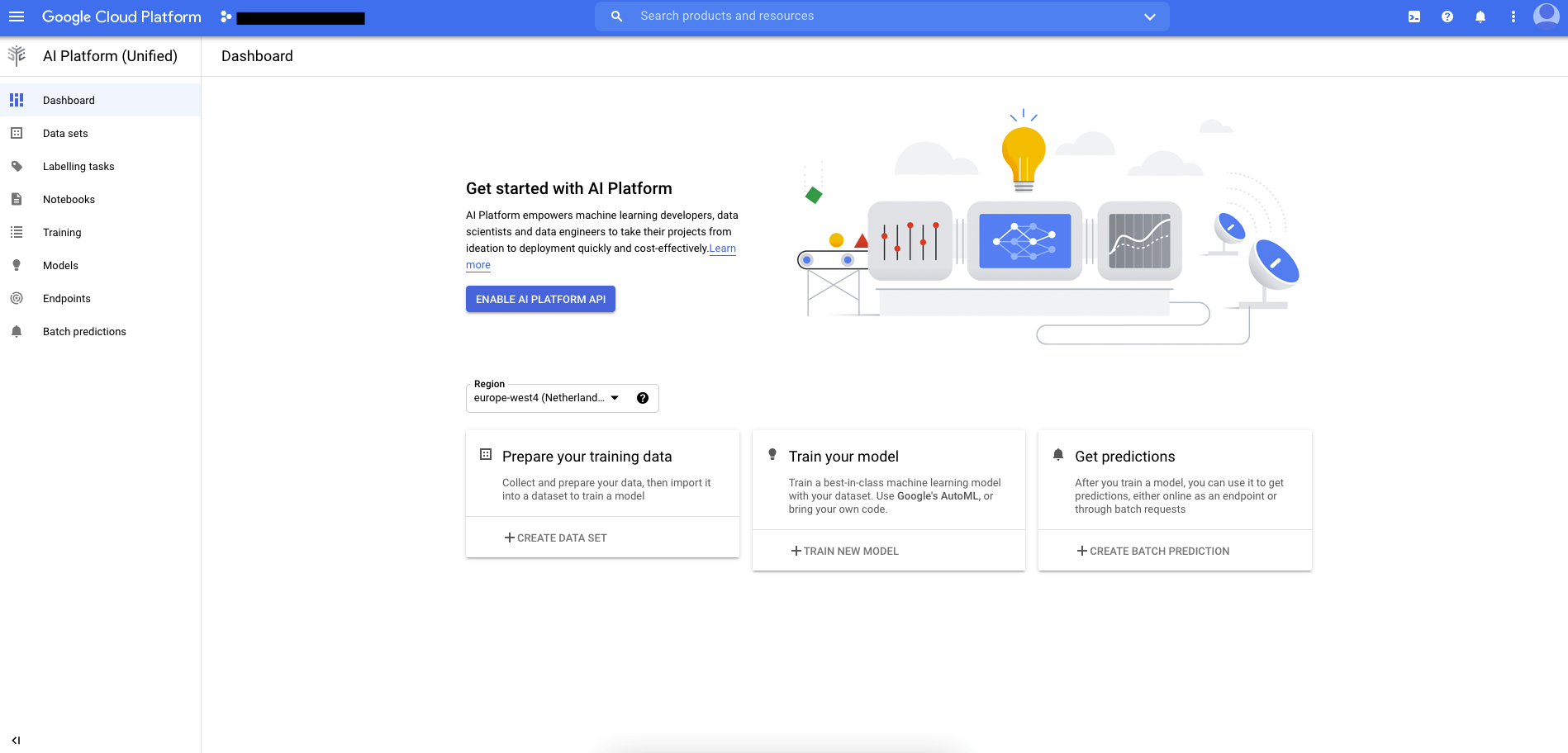Go to Data sets in sidebar
1568x753 pixels.
65,133
